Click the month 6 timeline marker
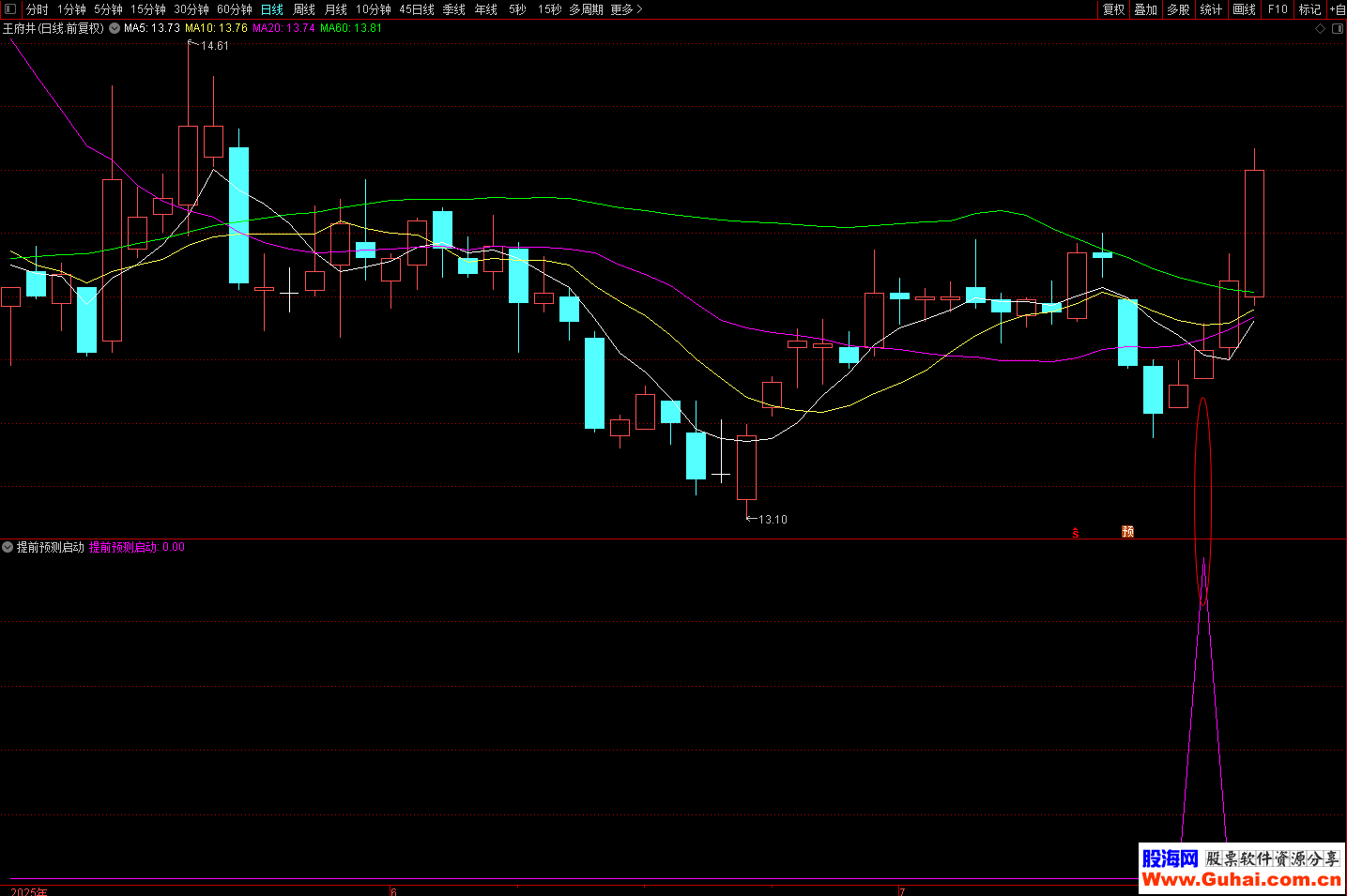The width and height of the screenshot is (1347, 896). point(394,891)
